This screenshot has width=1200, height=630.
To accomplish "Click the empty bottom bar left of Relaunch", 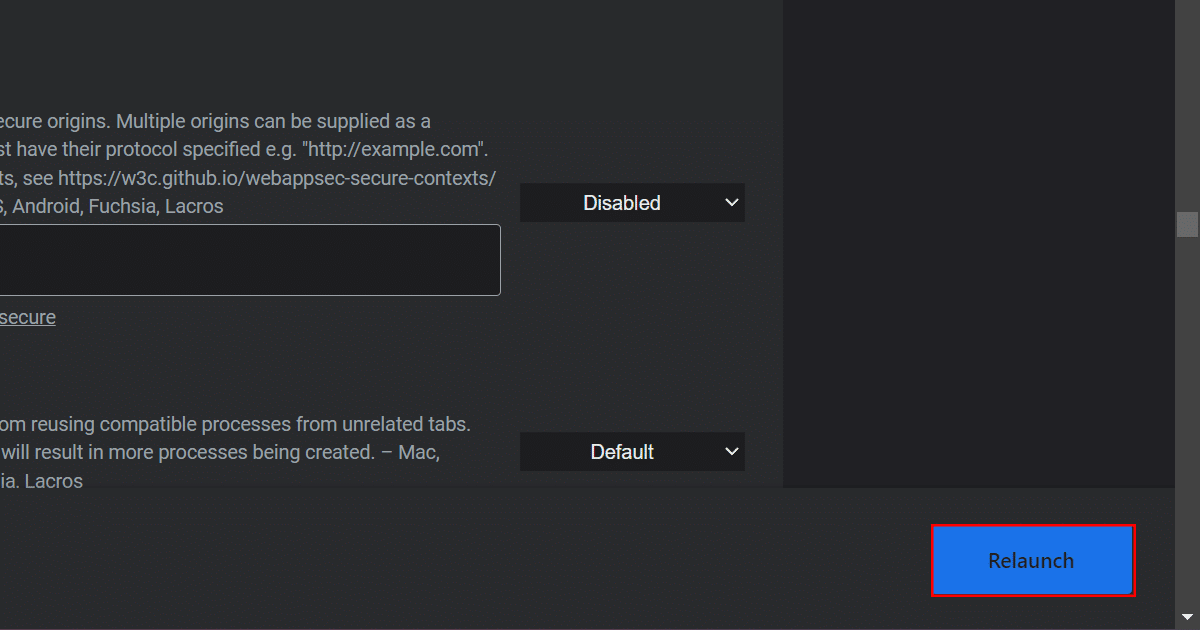I will (450, 560).
